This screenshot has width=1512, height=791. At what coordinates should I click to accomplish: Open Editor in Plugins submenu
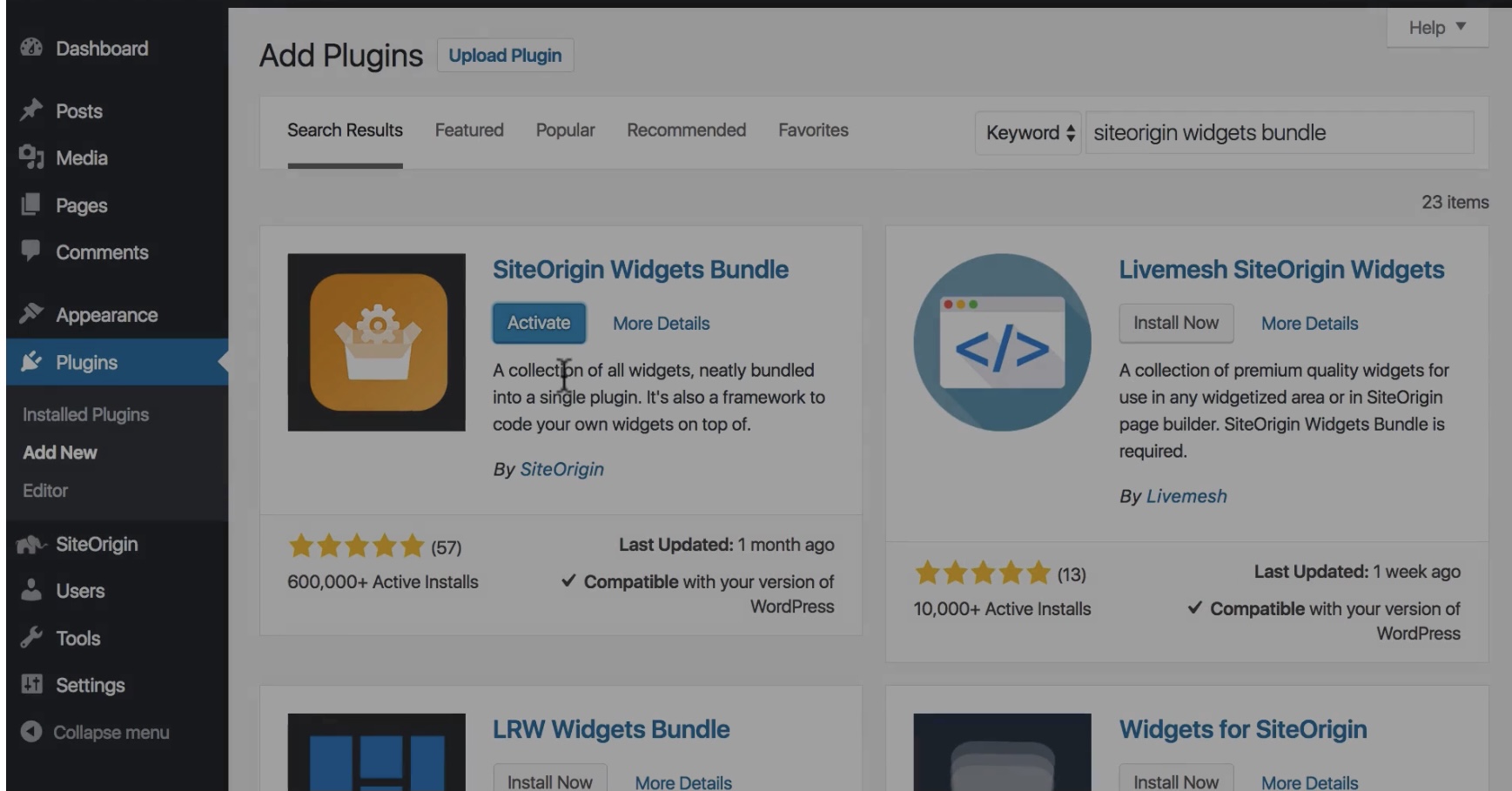45,491
